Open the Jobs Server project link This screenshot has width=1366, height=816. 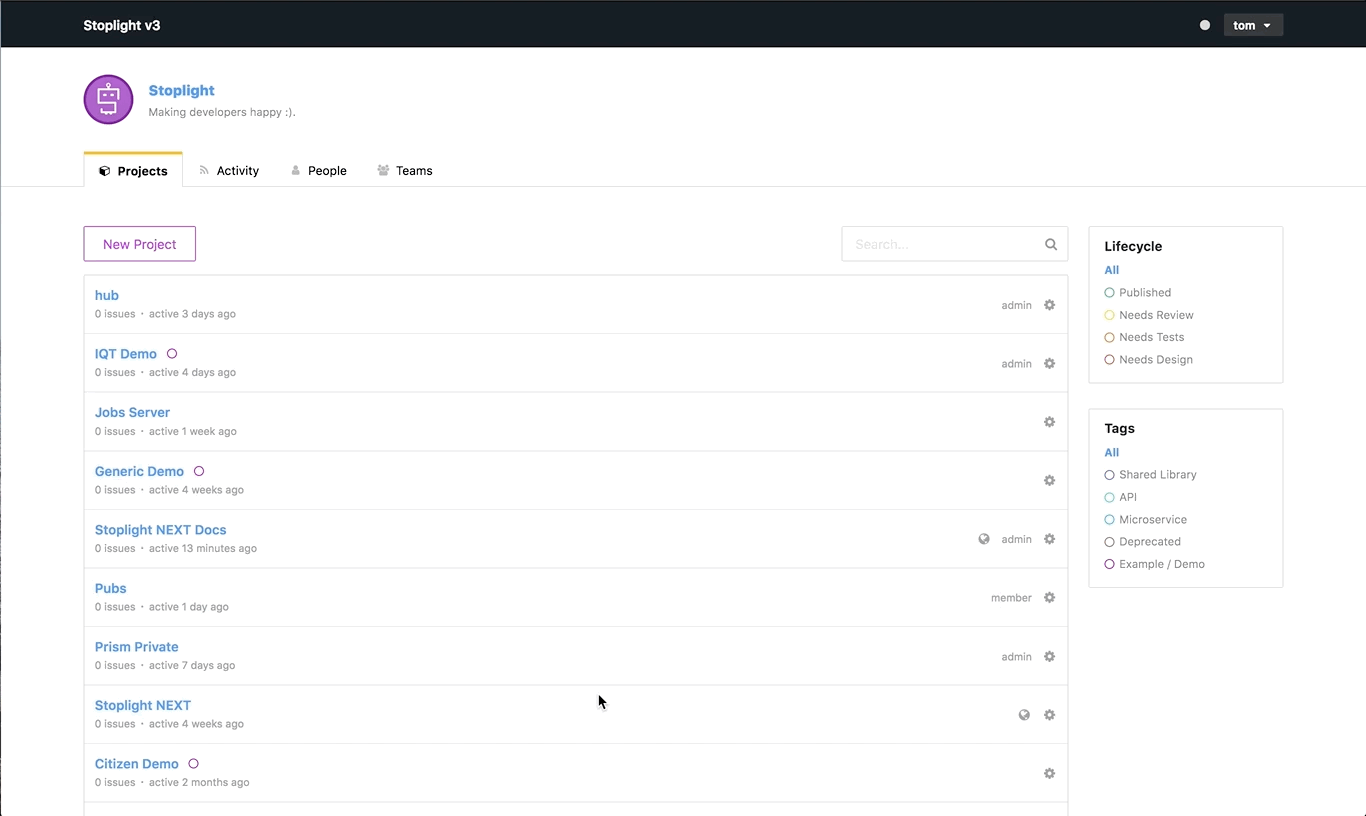click(132, 412)
